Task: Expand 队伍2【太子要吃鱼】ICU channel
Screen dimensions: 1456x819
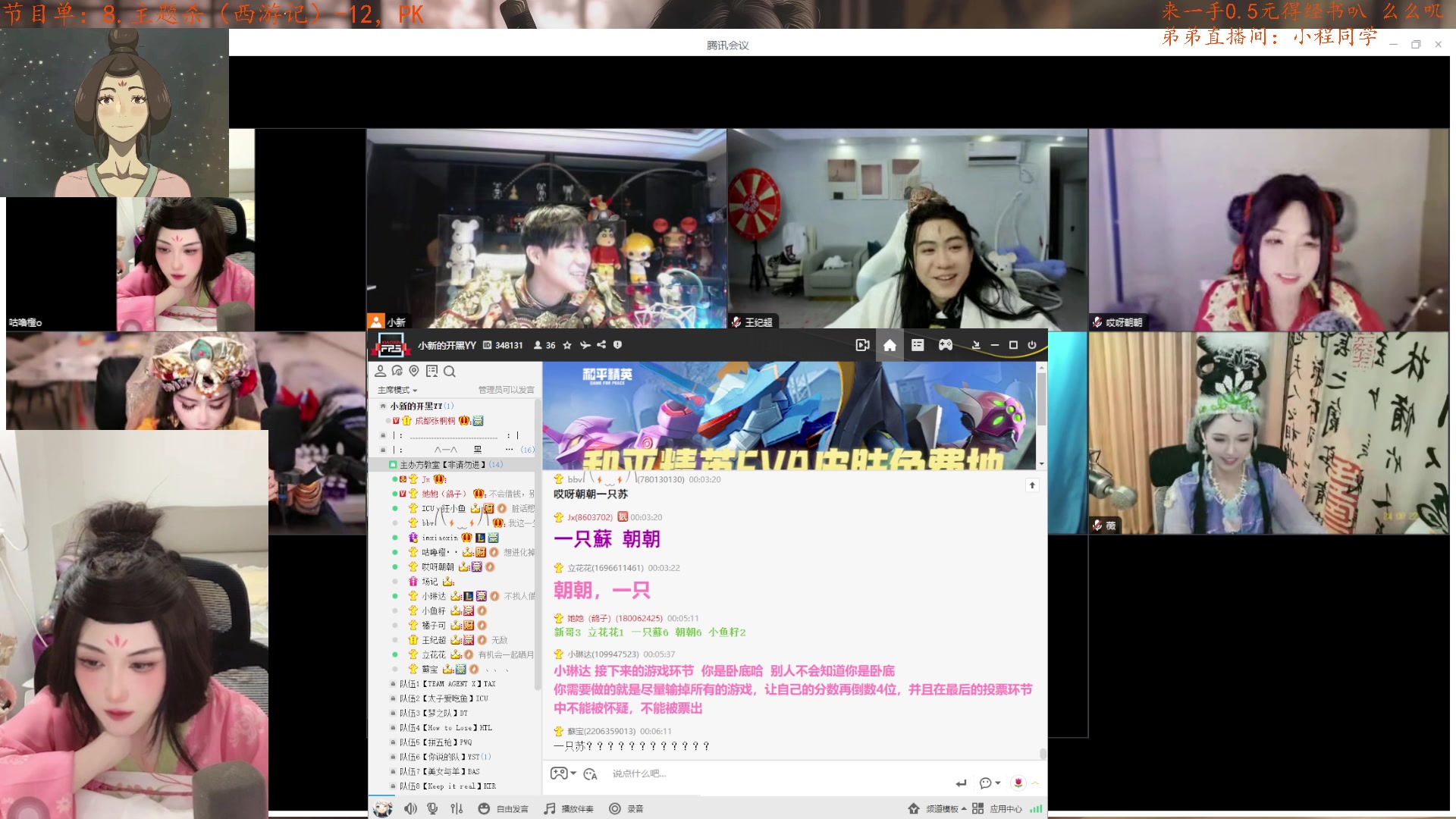Action: (x=393, y=698)
